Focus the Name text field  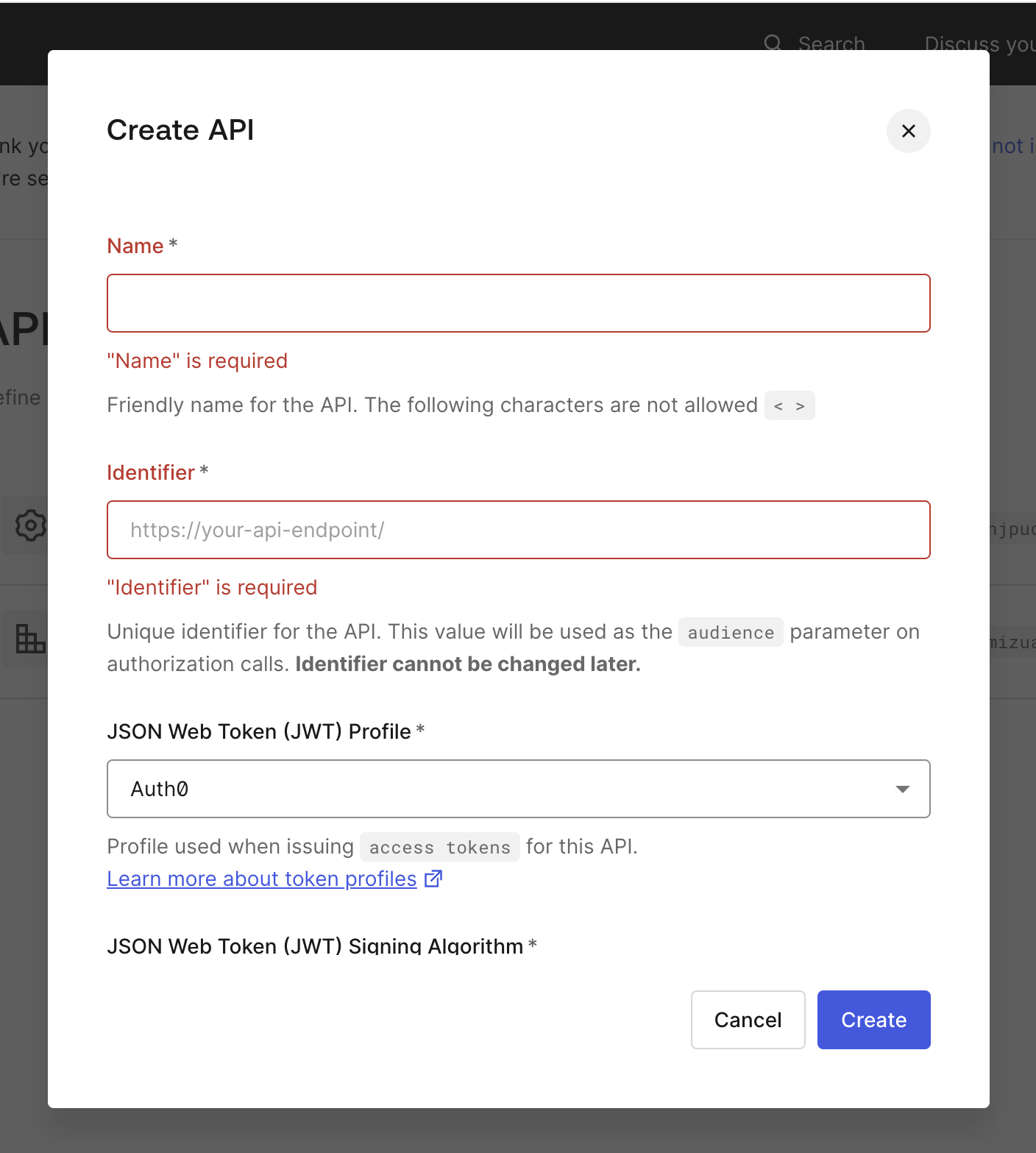[518, 303]
